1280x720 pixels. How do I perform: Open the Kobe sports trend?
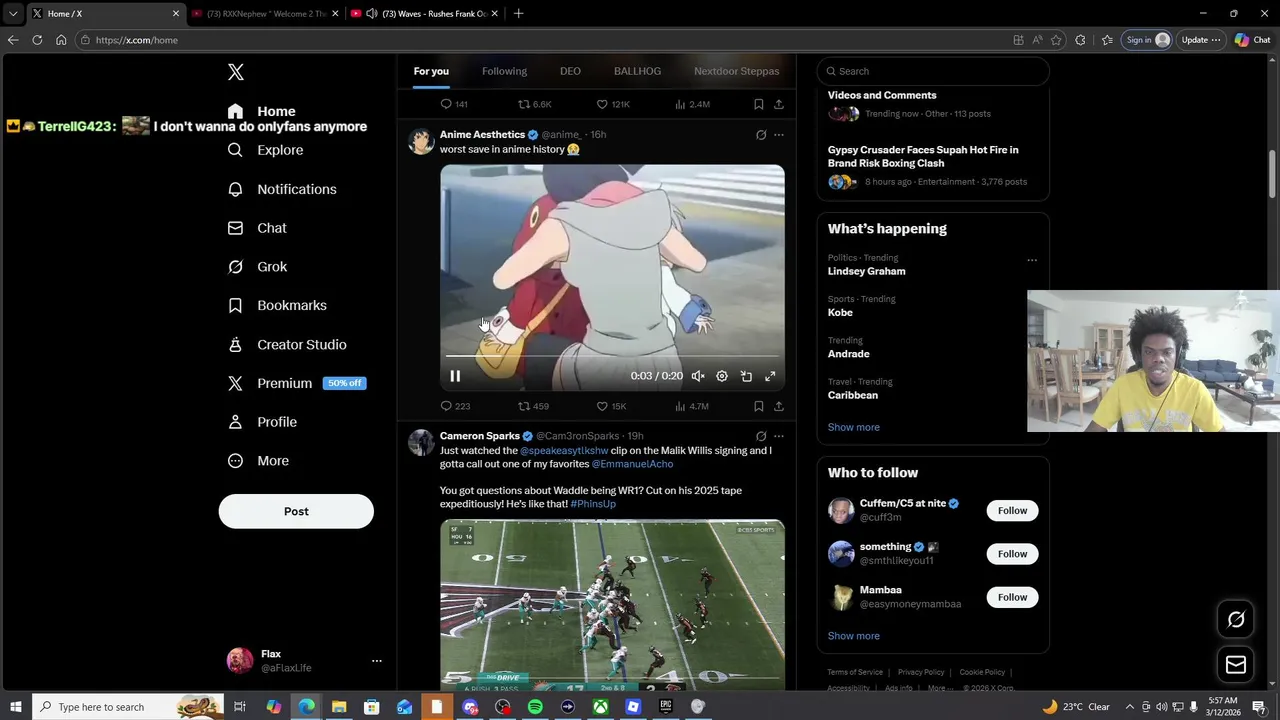[840, 313]
